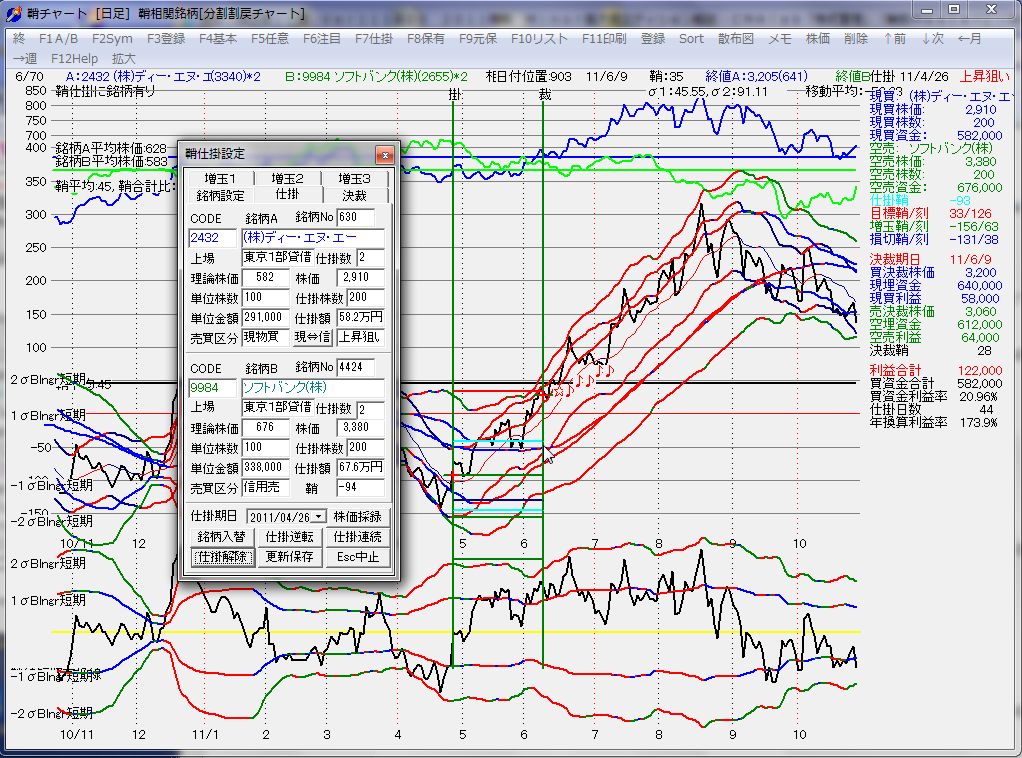Click F5任意 in the menu bar

pyautogui.click(x=270, y=38)
